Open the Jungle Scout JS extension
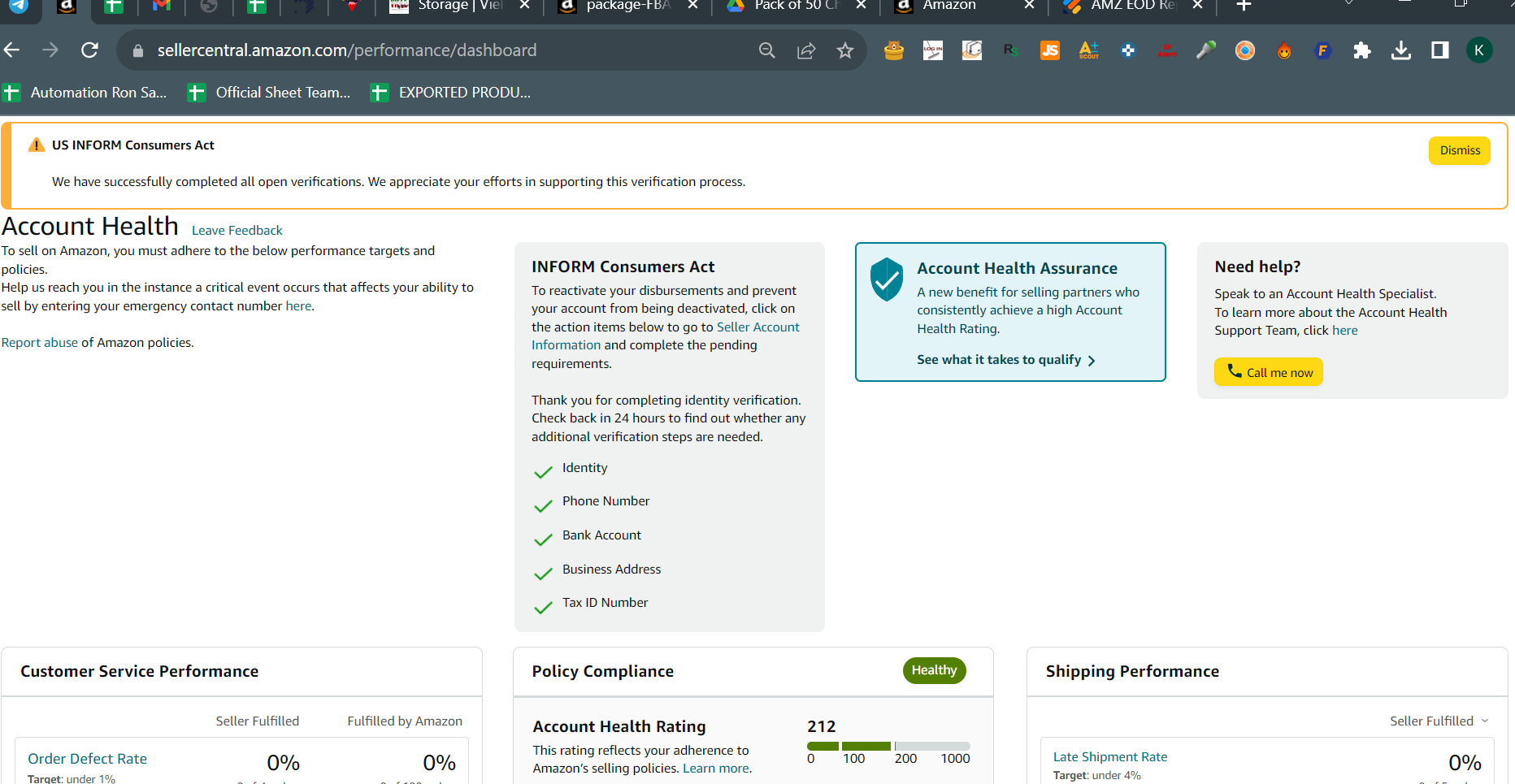 pos(1050,50)
